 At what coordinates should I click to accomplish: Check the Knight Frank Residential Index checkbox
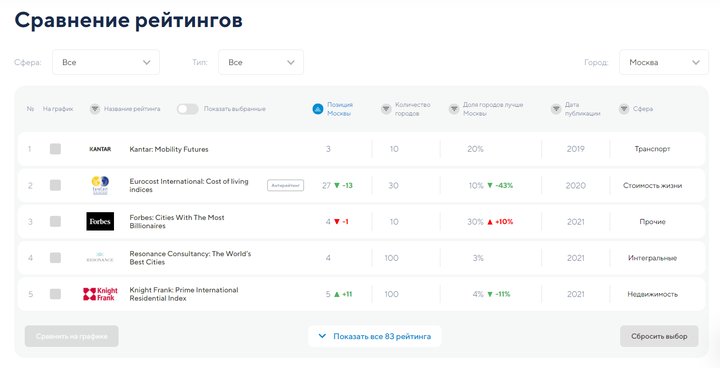point(55,294)
